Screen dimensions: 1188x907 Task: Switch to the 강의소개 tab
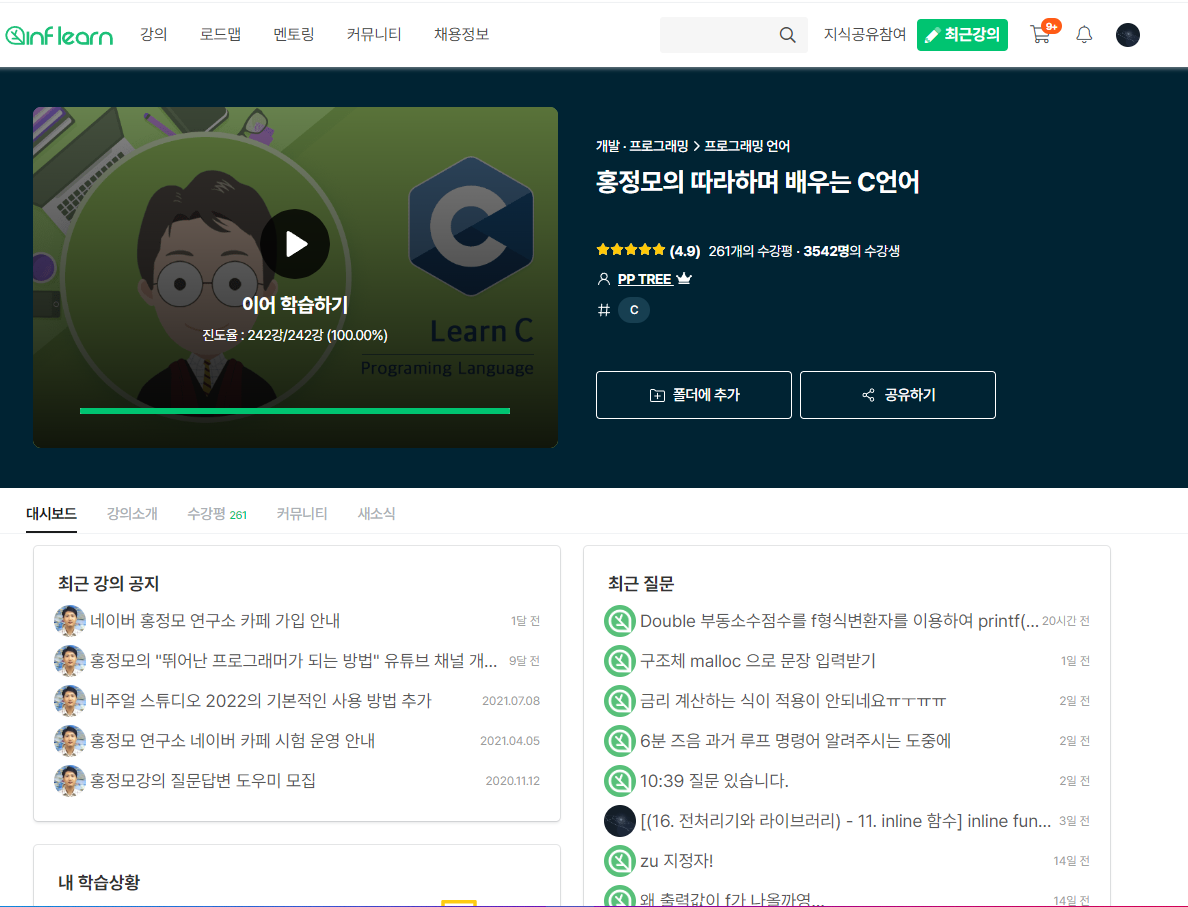coord(132,514)
